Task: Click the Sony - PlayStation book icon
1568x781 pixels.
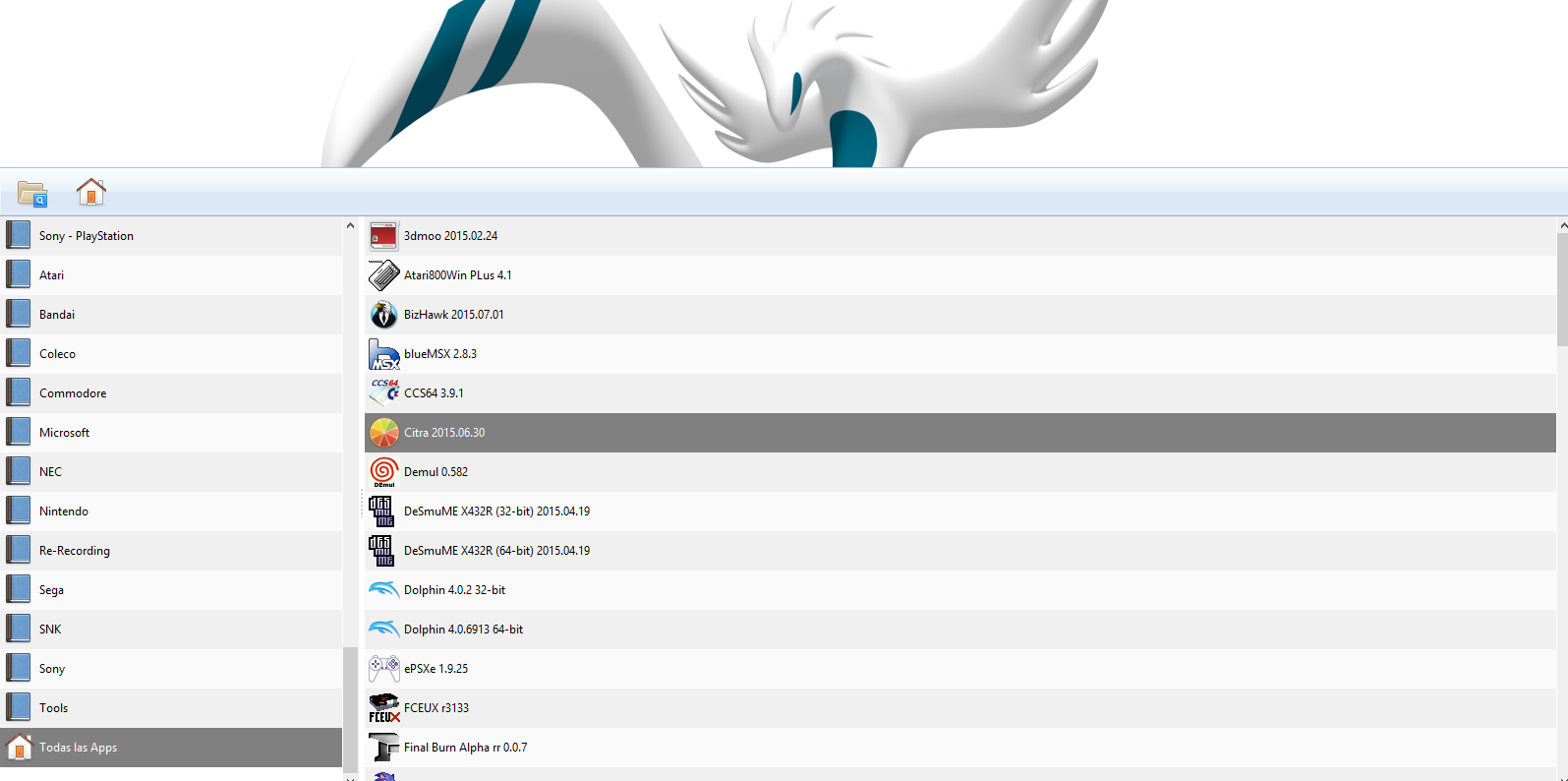Action: coord(18,236)
